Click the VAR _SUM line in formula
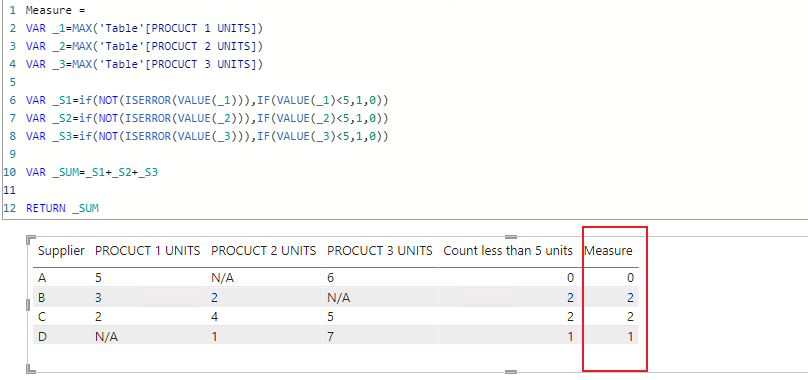The width and height of the screenshot is (808, 380). click(92, 173)
